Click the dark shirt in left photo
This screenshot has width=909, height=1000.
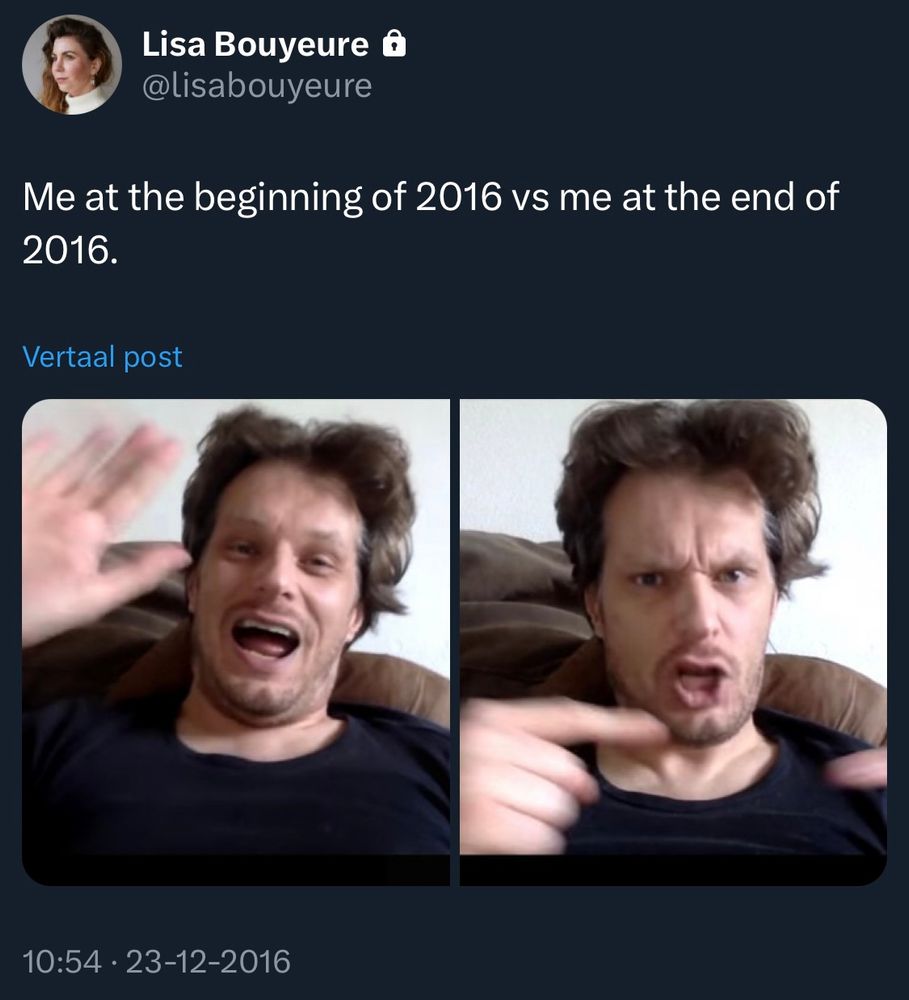click(x=235, y=791)
